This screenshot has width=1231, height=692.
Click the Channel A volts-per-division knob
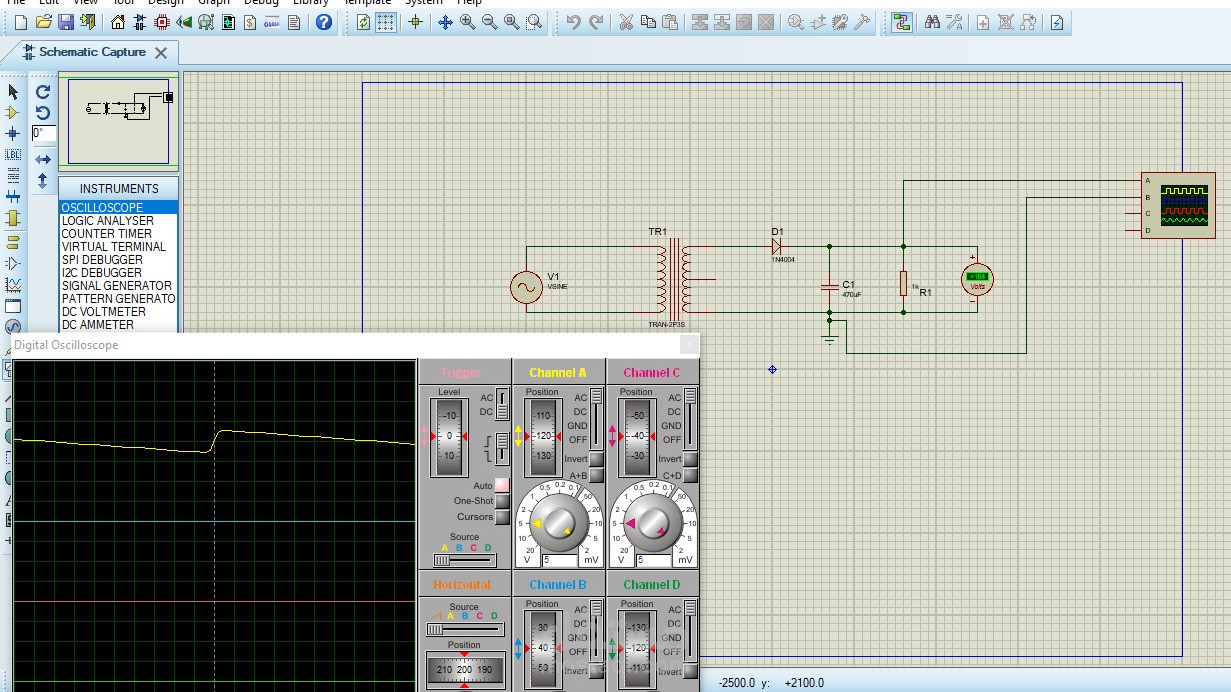559,523
